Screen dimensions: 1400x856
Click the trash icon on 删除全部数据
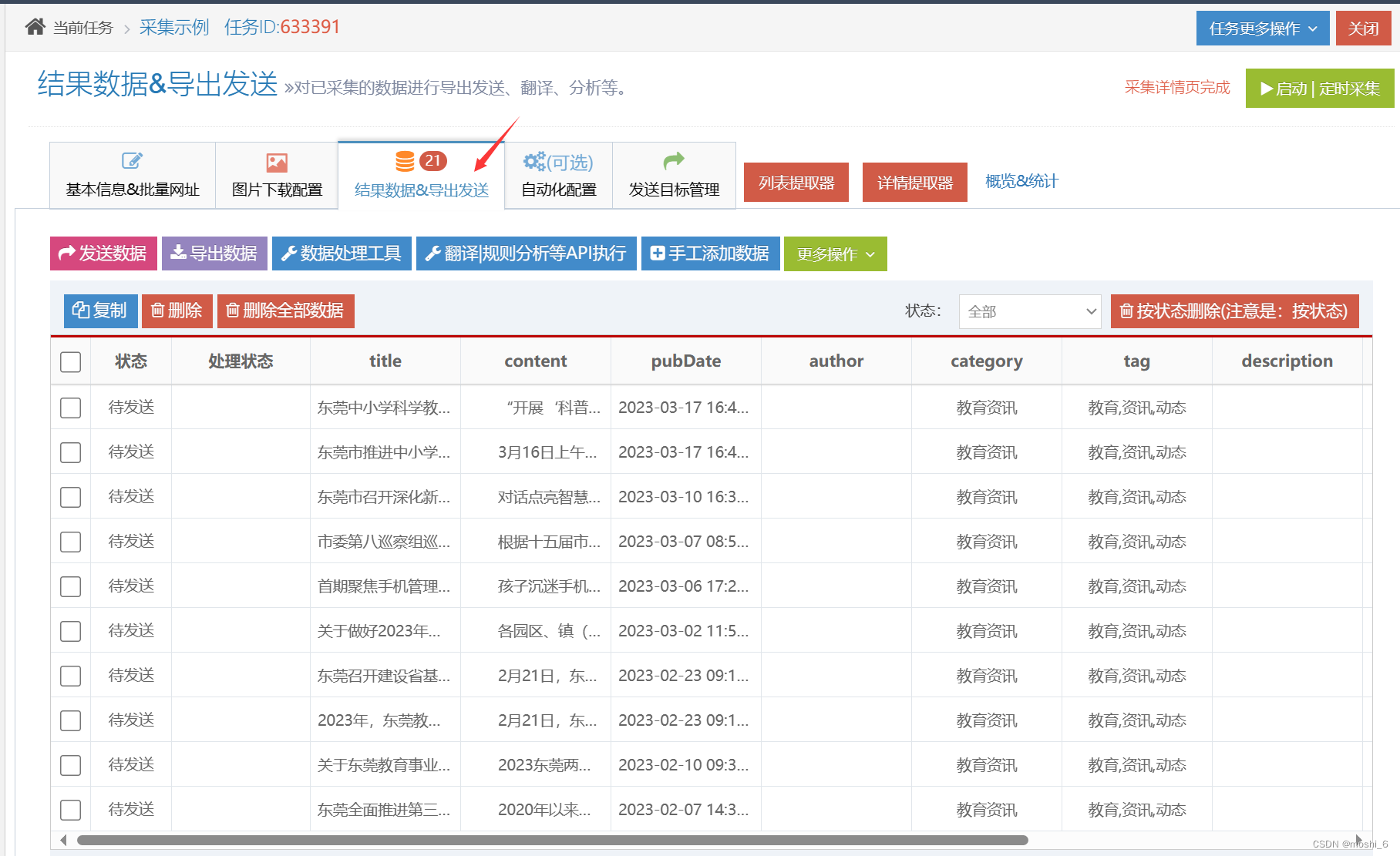tap(232, 310)
